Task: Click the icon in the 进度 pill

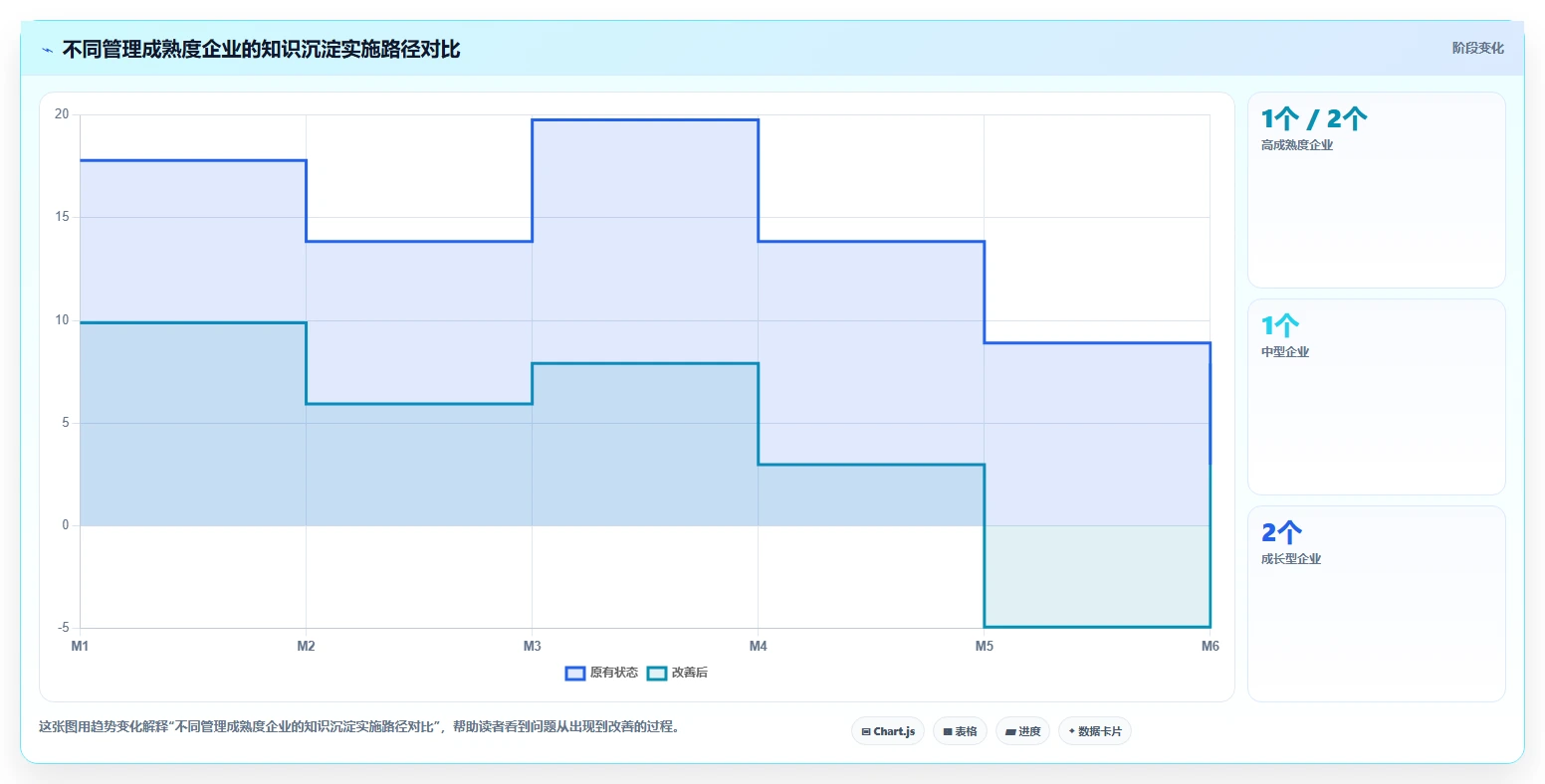Action: [x=1010, y=731]
